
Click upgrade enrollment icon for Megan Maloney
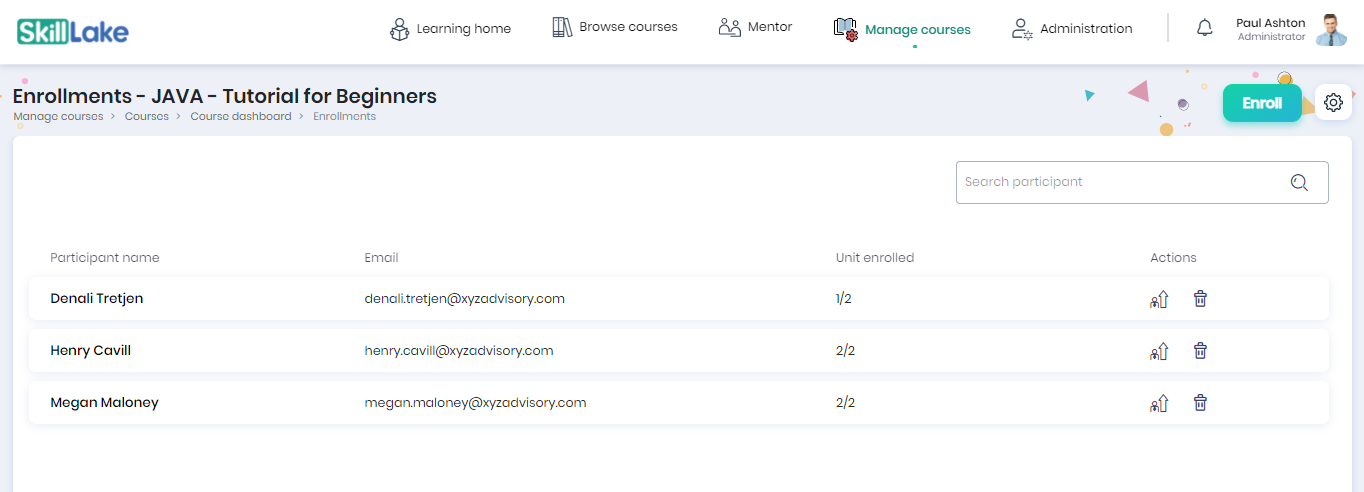coord(1159,403)
